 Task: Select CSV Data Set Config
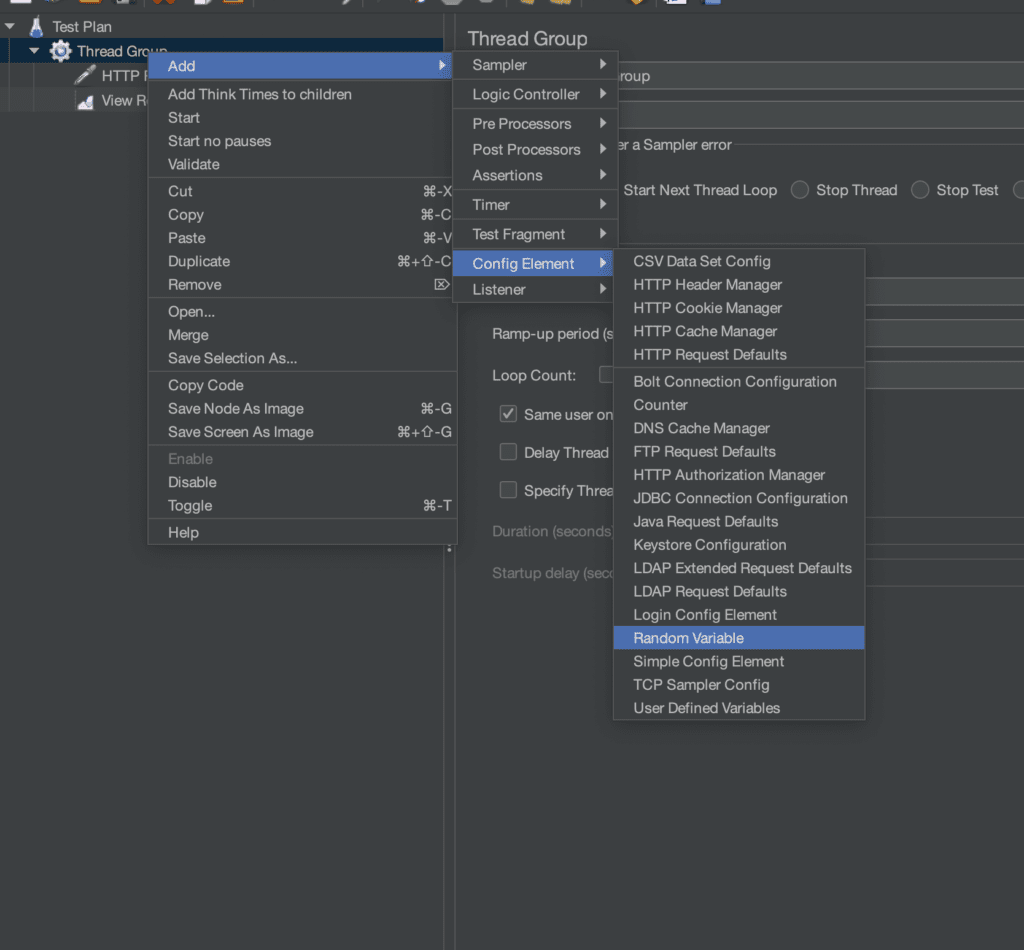click(x=701, y=261)
